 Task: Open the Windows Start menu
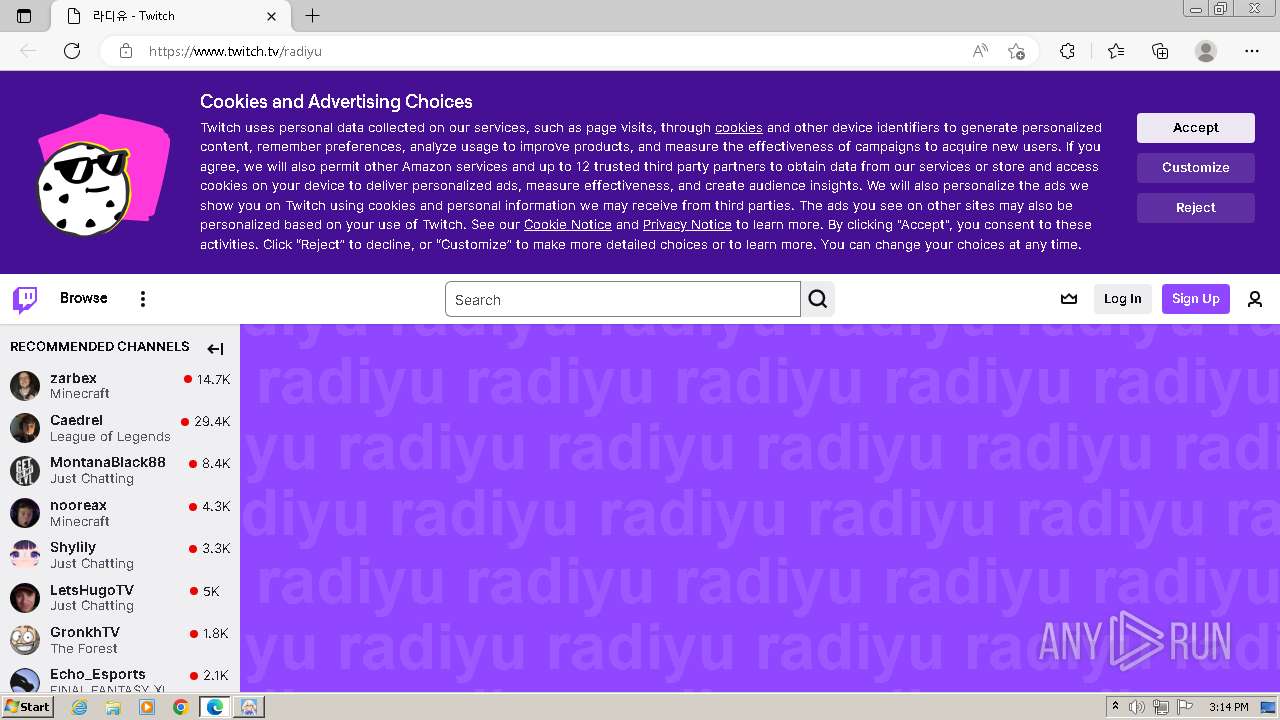(27, 706)
